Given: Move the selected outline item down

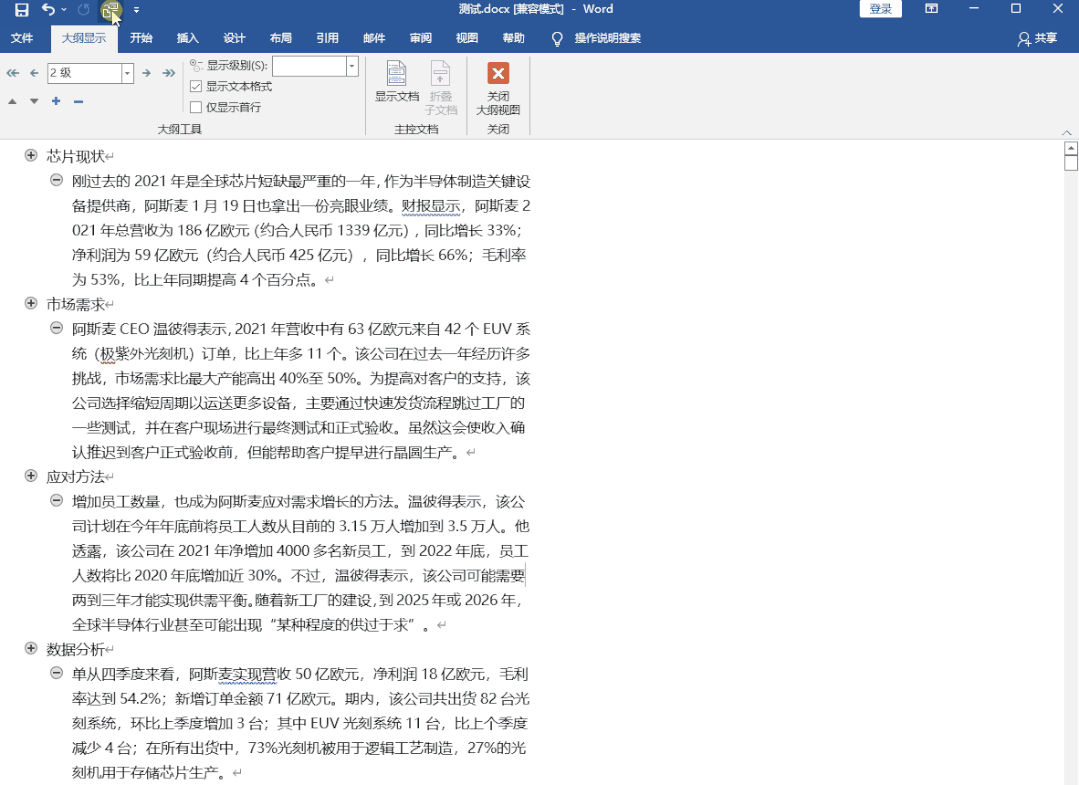Looking at the screenshot, I should pos(34,101).
